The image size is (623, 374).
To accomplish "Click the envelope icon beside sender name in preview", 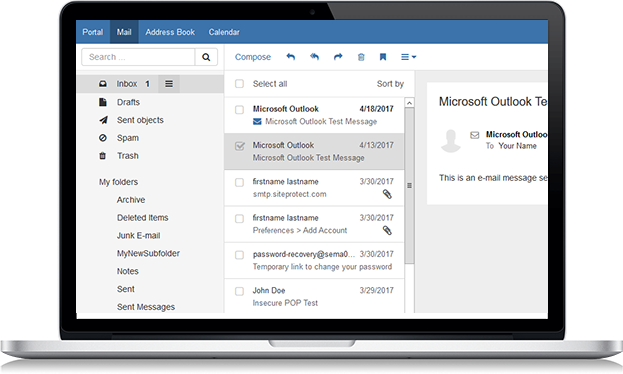I will tap(475, 135).
